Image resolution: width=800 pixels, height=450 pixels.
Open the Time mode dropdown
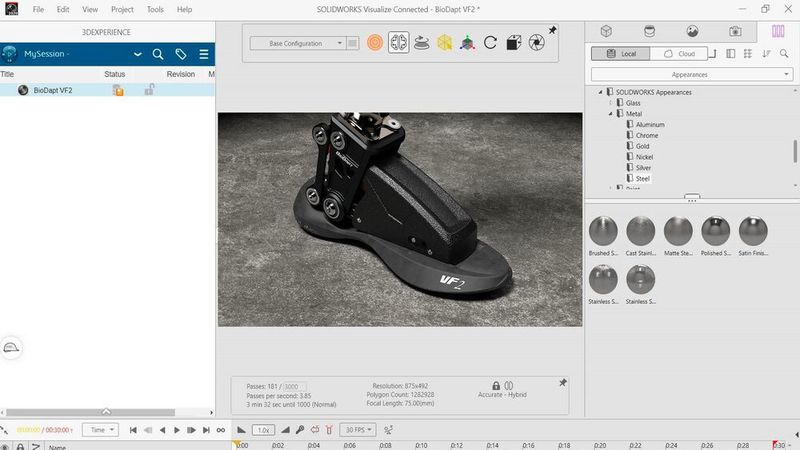coord(101,430)
